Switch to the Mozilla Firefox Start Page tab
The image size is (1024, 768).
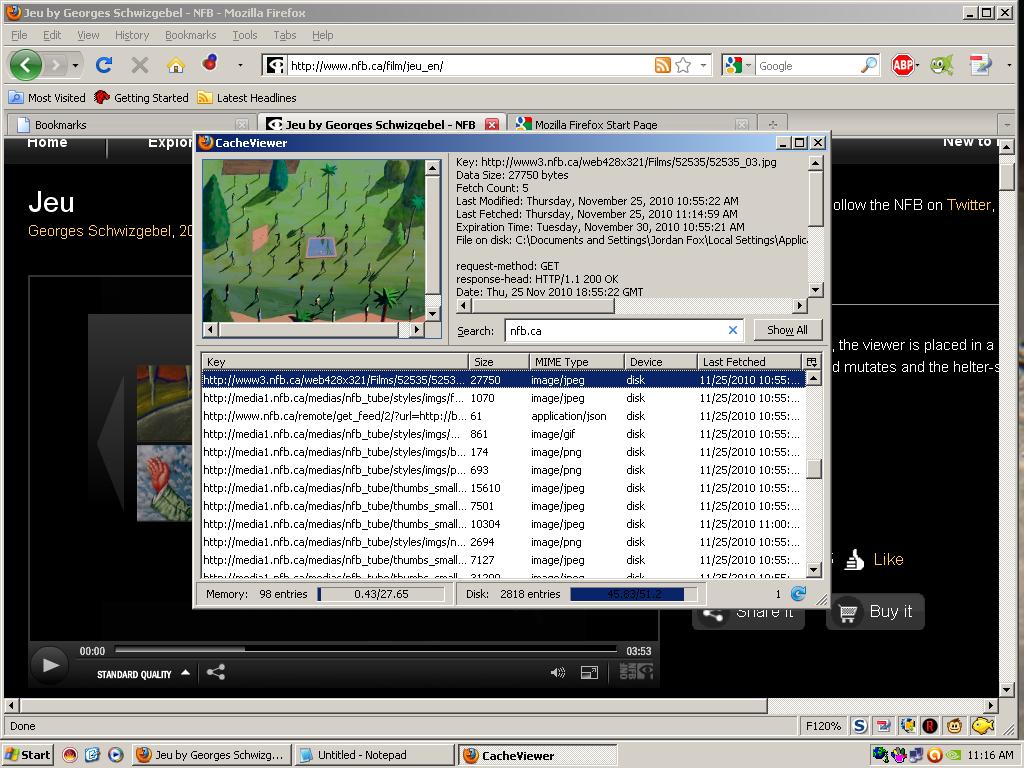pos(595,125)
